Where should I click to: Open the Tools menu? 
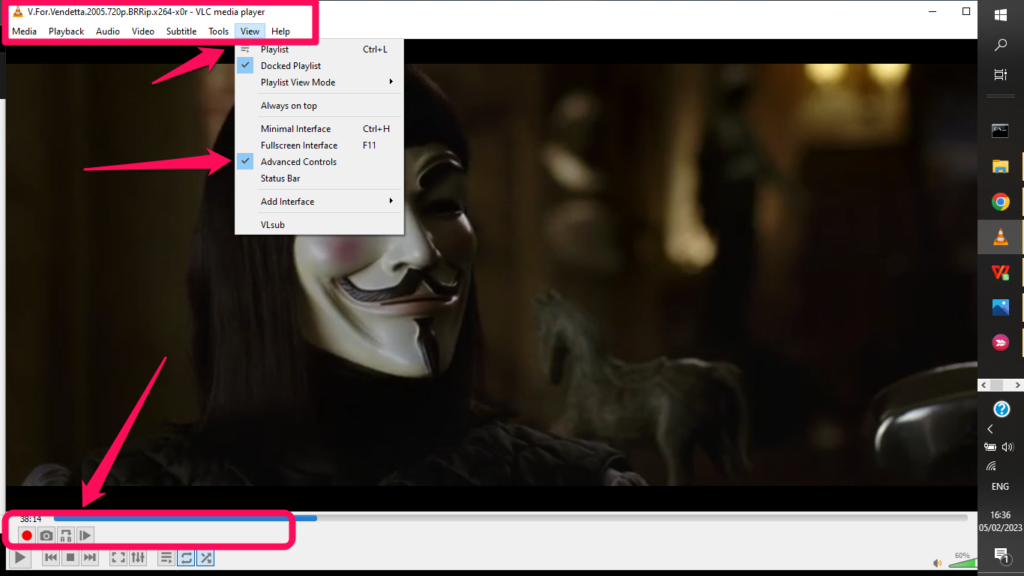(x=218, y=31)
